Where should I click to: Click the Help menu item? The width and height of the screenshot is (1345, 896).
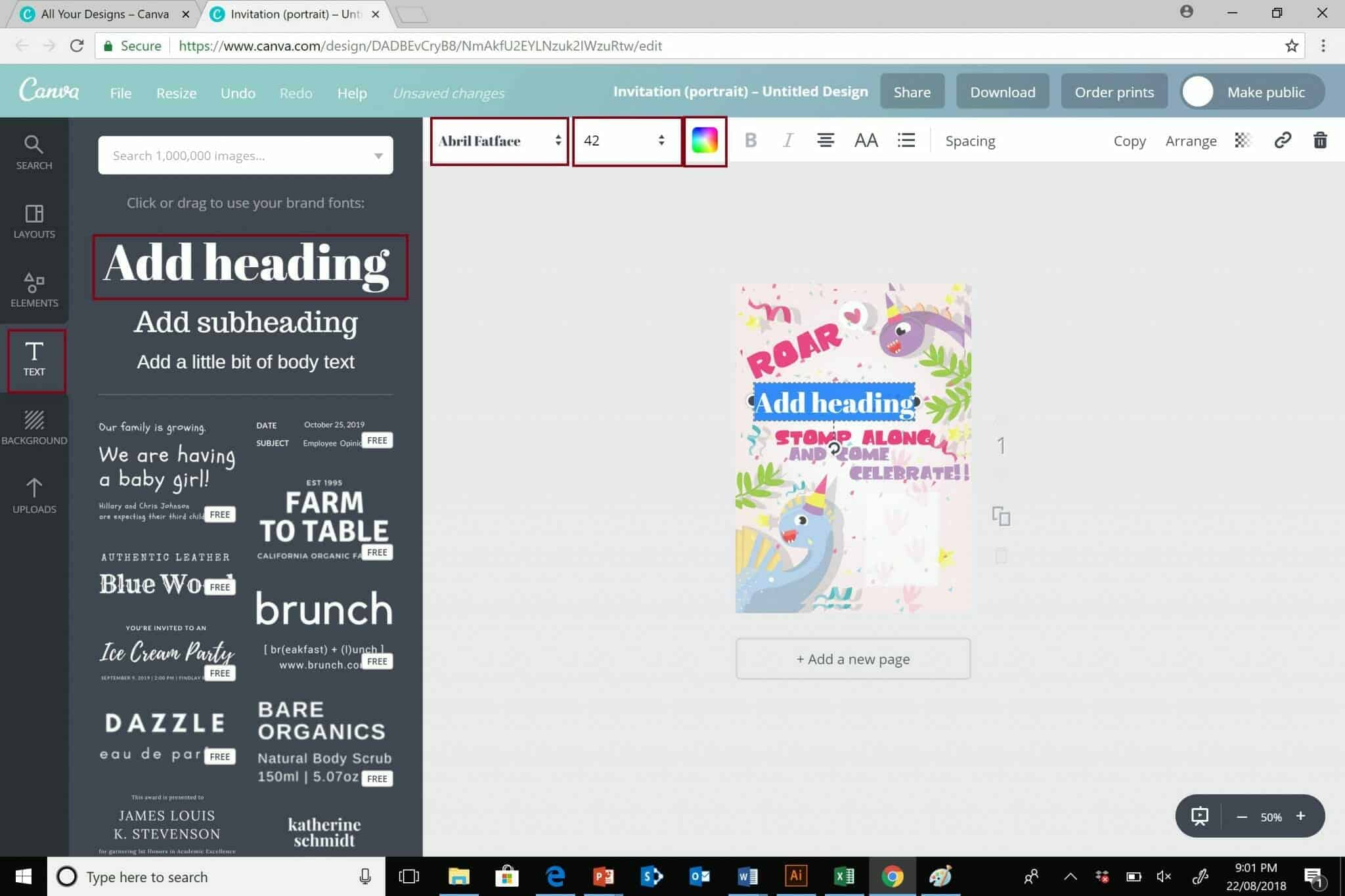point(352,92)
